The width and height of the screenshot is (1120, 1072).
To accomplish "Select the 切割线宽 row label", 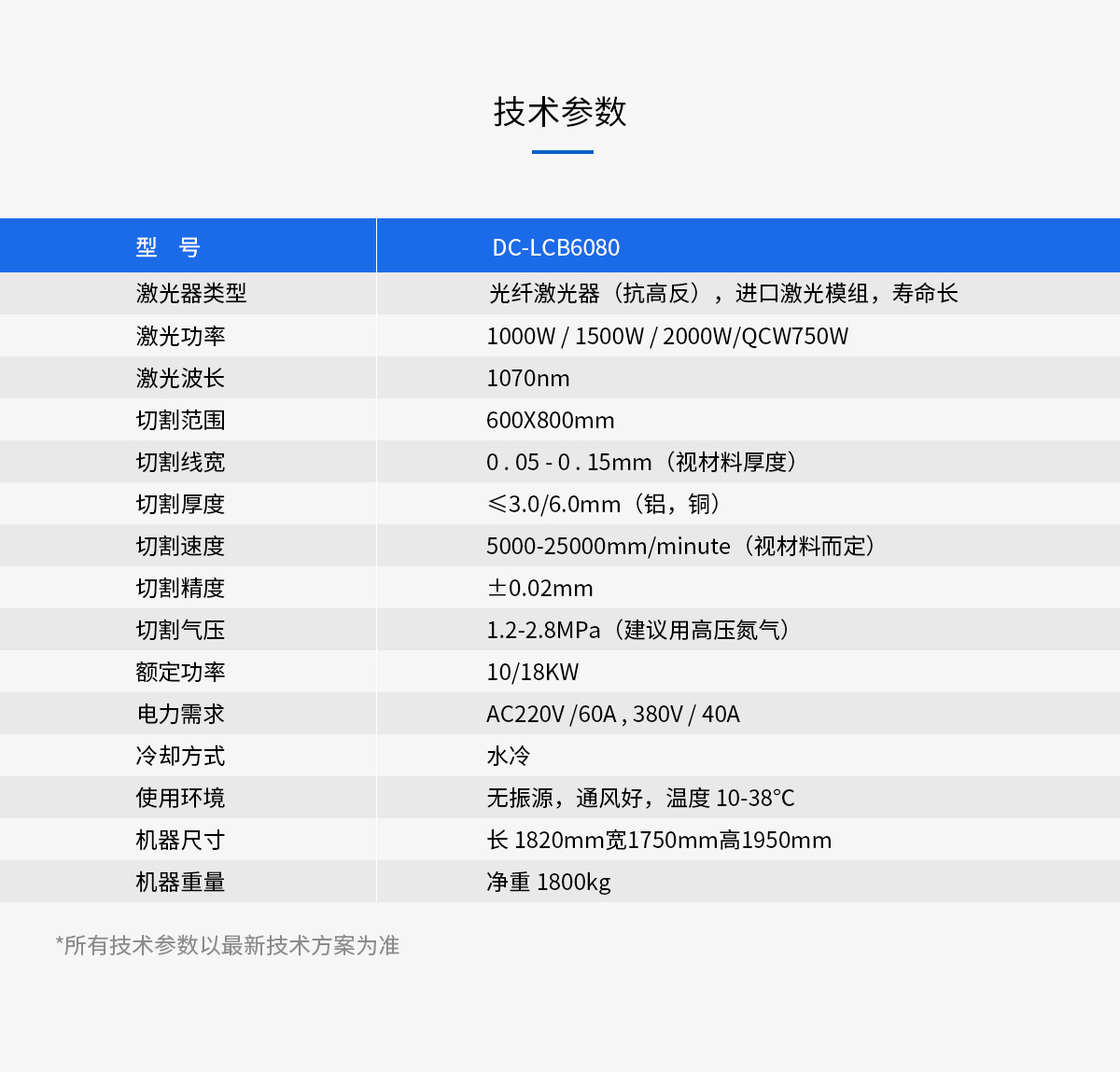I will click(x=180, y=462).
